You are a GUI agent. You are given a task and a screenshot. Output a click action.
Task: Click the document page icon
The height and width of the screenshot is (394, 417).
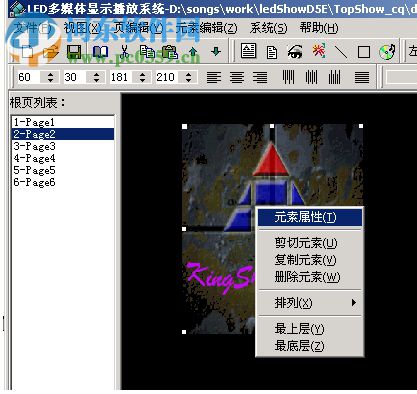[x=272, y=52]
